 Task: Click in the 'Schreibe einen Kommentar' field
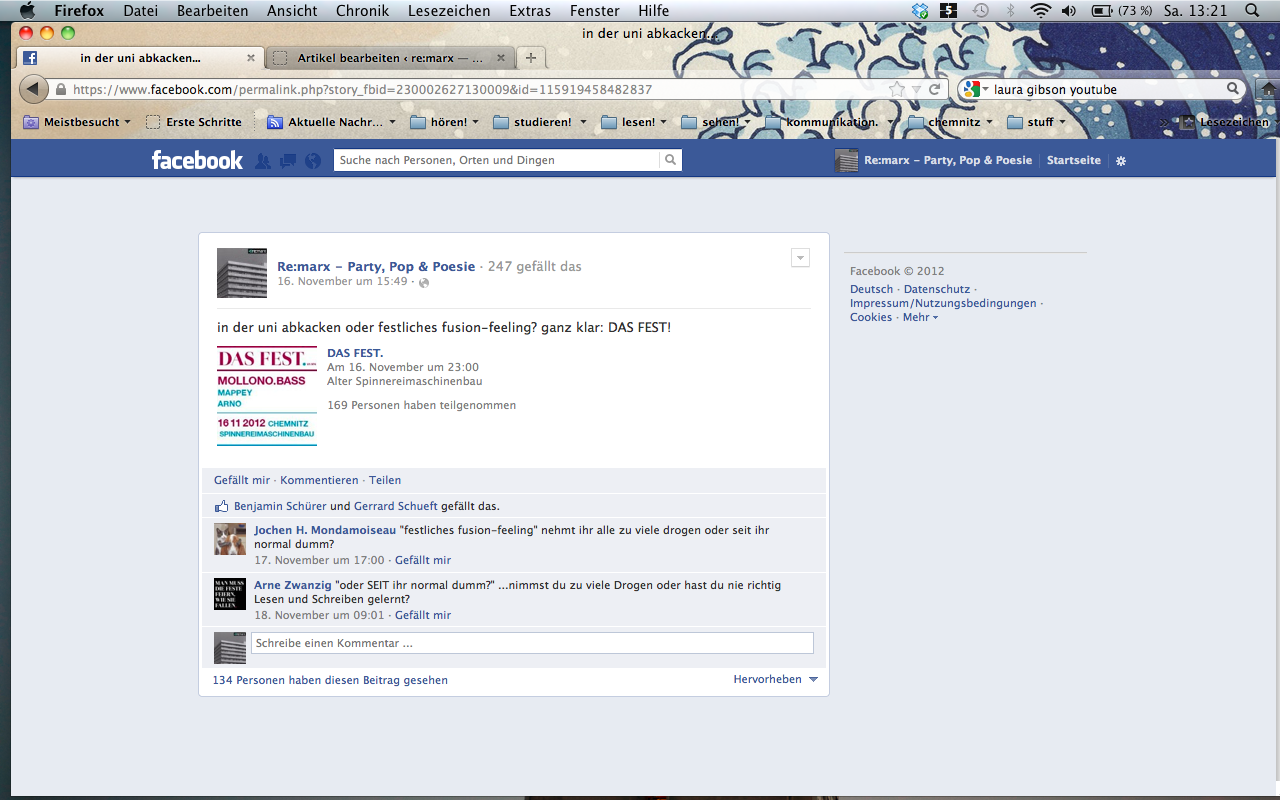click(532, 643)
